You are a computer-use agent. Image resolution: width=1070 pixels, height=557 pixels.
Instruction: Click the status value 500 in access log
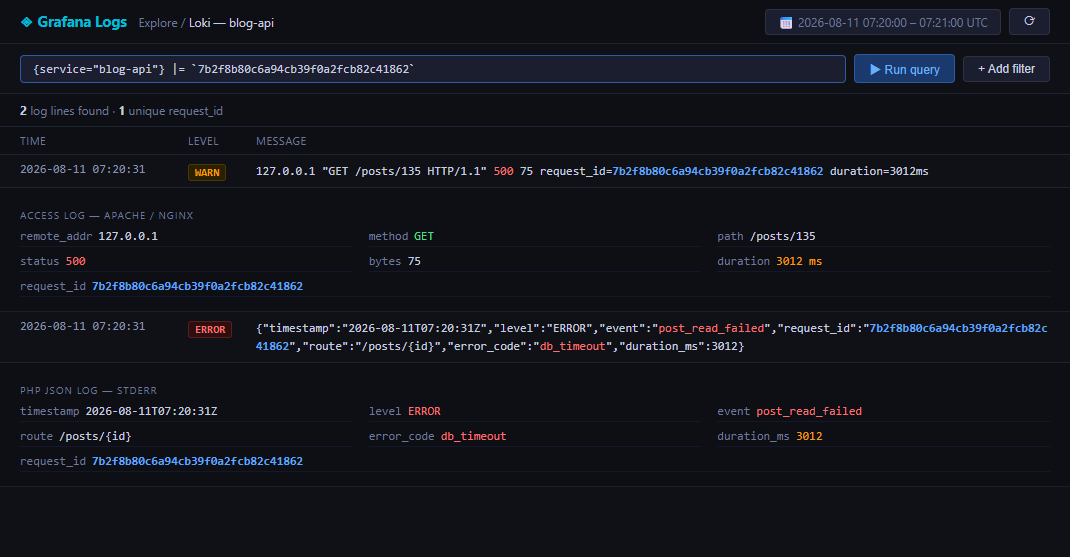(76, 261)
